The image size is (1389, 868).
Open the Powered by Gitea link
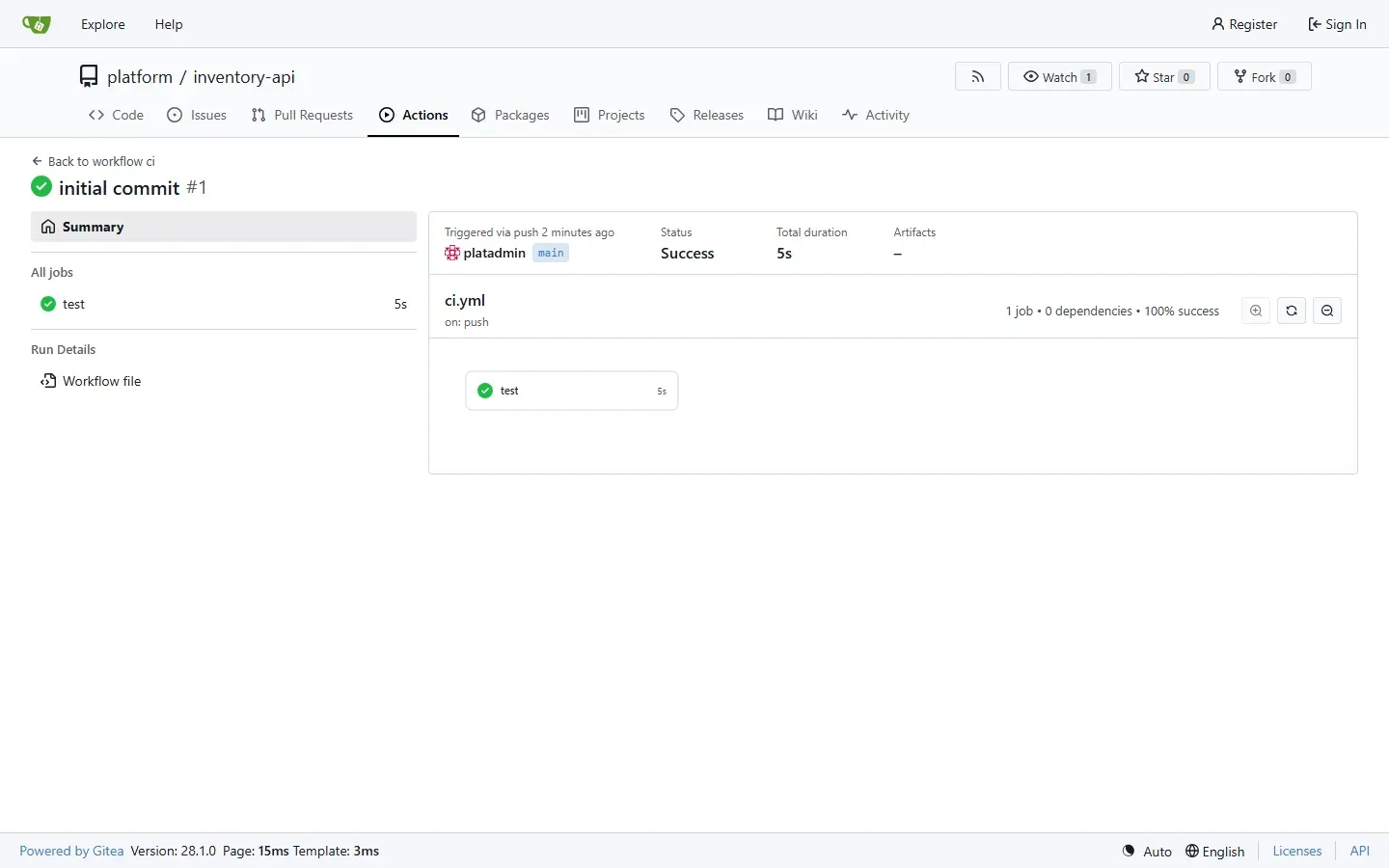(x=71, y=851)
